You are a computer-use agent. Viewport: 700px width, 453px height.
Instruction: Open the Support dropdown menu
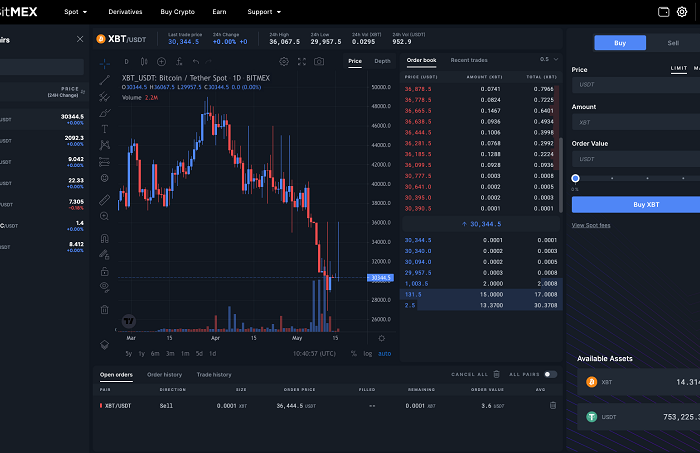(x=264, y=12)
